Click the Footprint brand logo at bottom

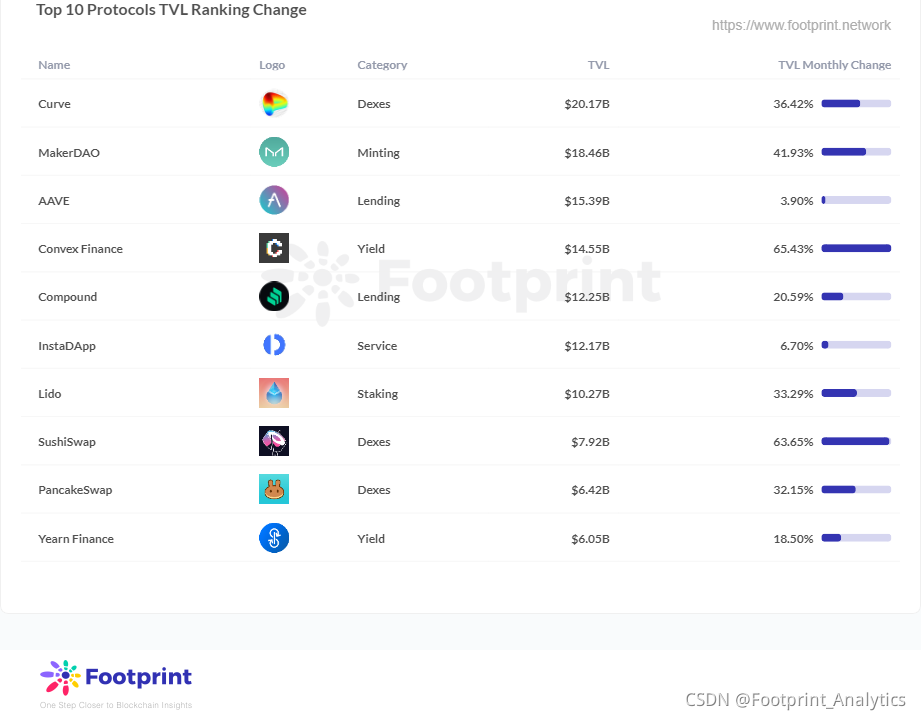click(x=116, y=677)
